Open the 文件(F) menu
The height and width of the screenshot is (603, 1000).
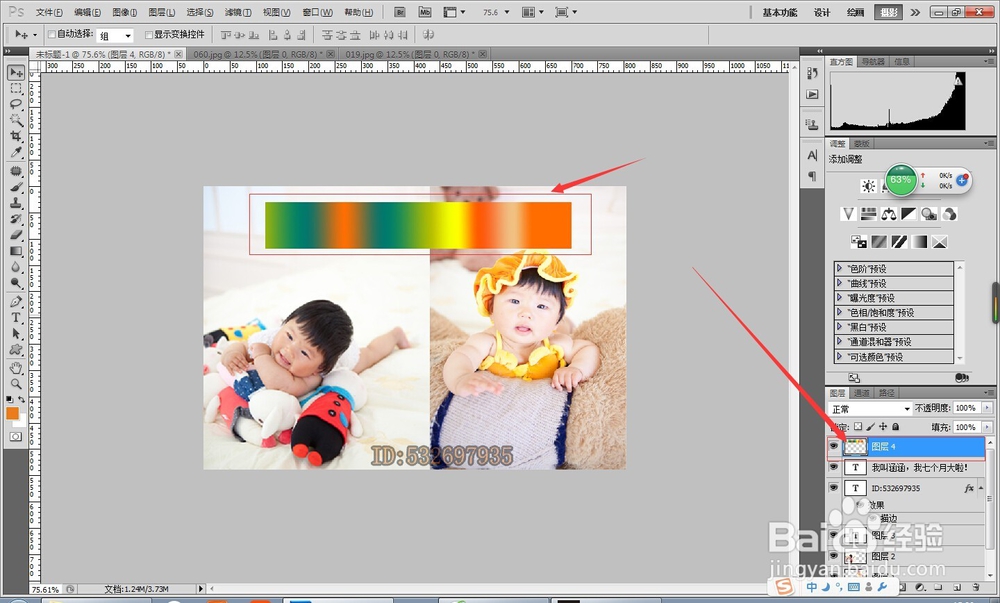tap(49, 12)
